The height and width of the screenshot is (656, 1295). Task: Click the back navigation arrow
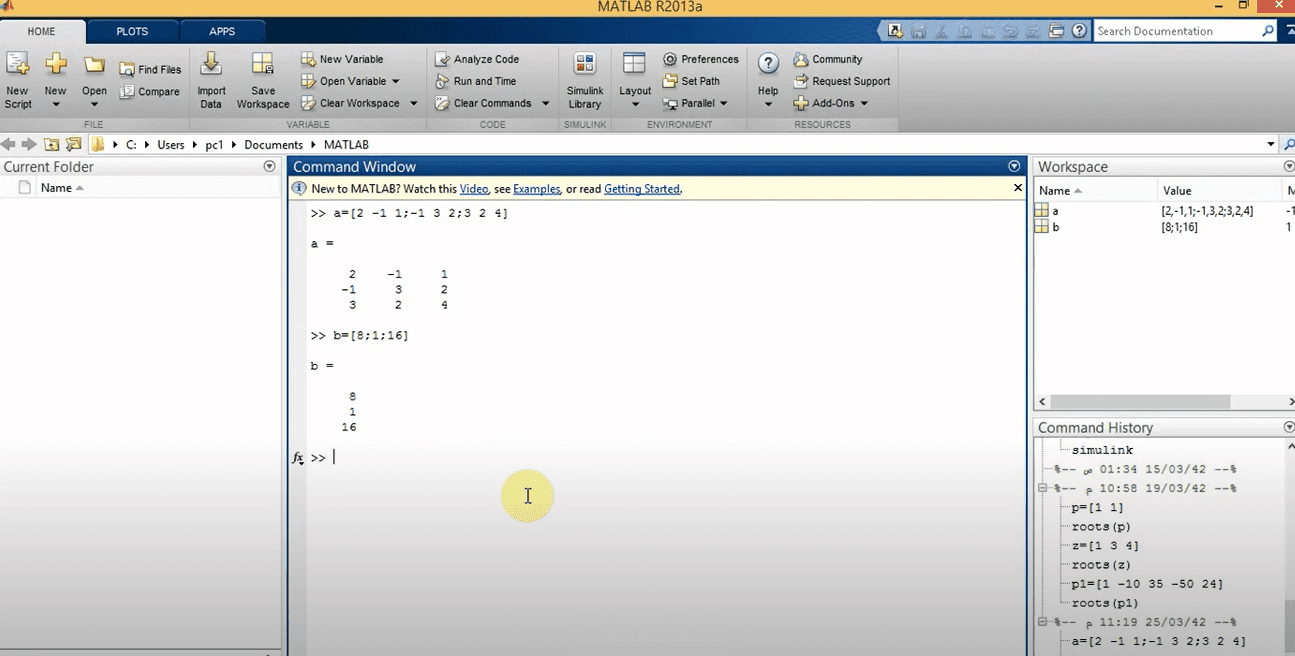pyautogui.click(x=9, y=144)
